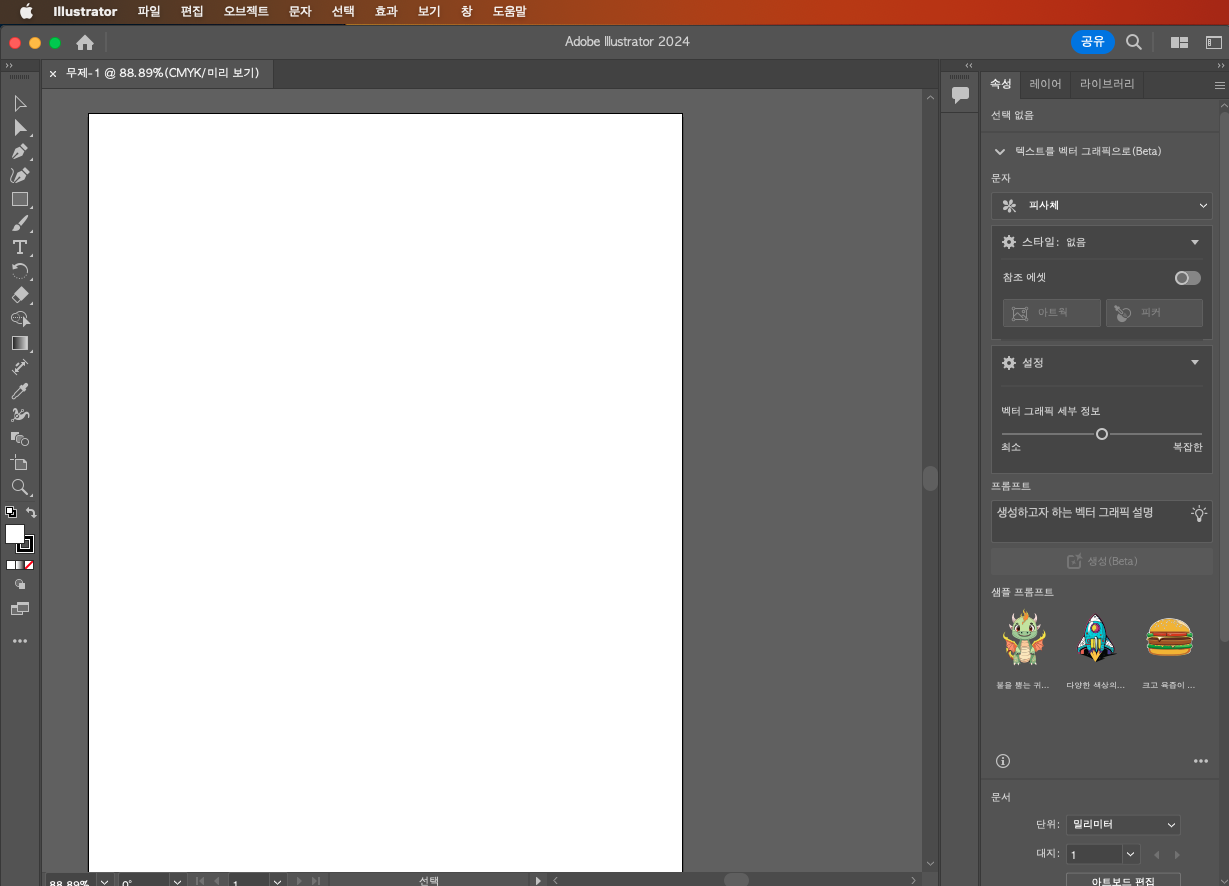Image resolution: width=1229 pixels, height=886 pixels.
Task: Open the 오브젝트 menu
Action: coord(246,11)
